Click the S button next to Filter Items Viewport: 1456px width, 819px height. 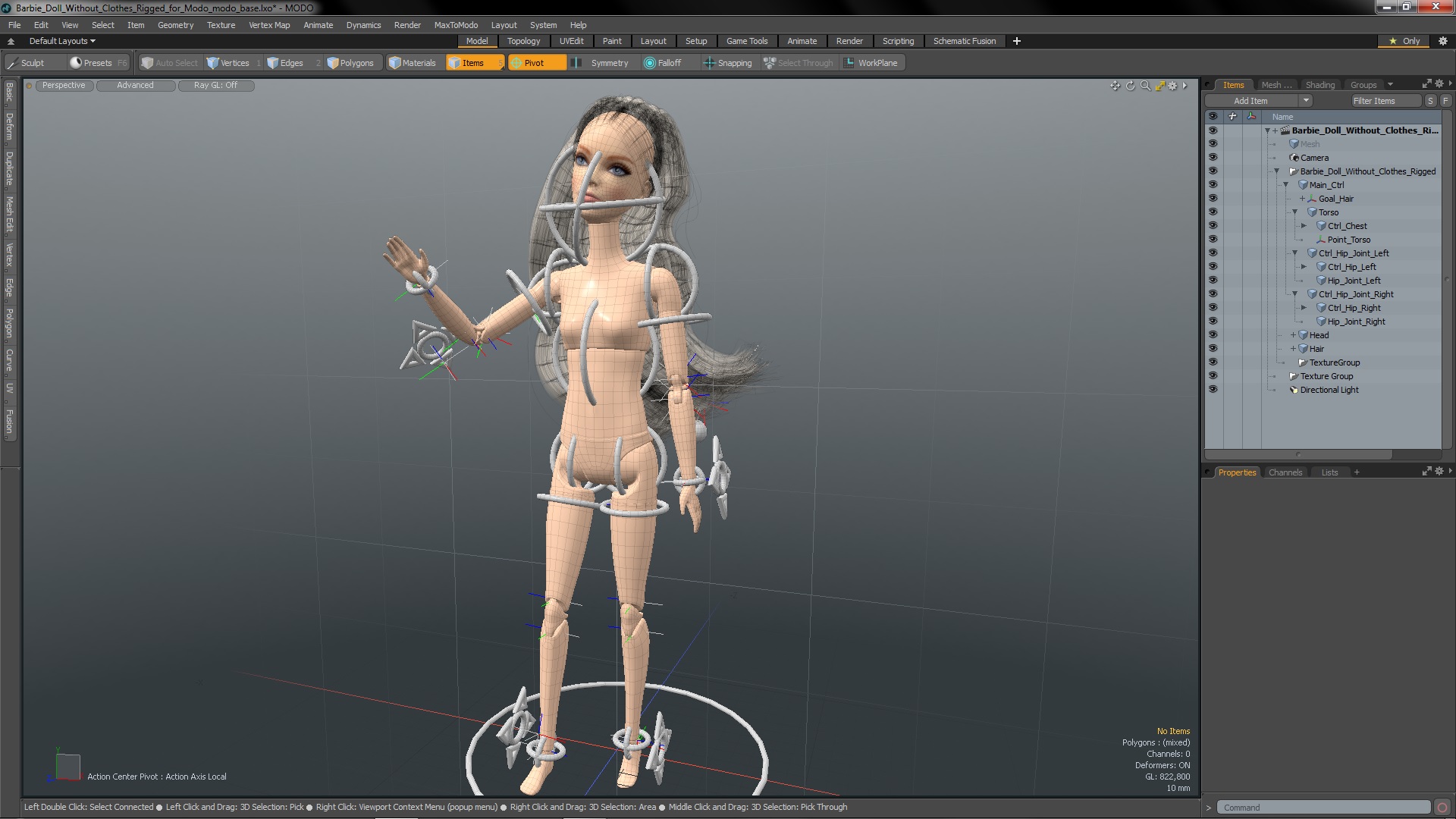click(1430, 101)
